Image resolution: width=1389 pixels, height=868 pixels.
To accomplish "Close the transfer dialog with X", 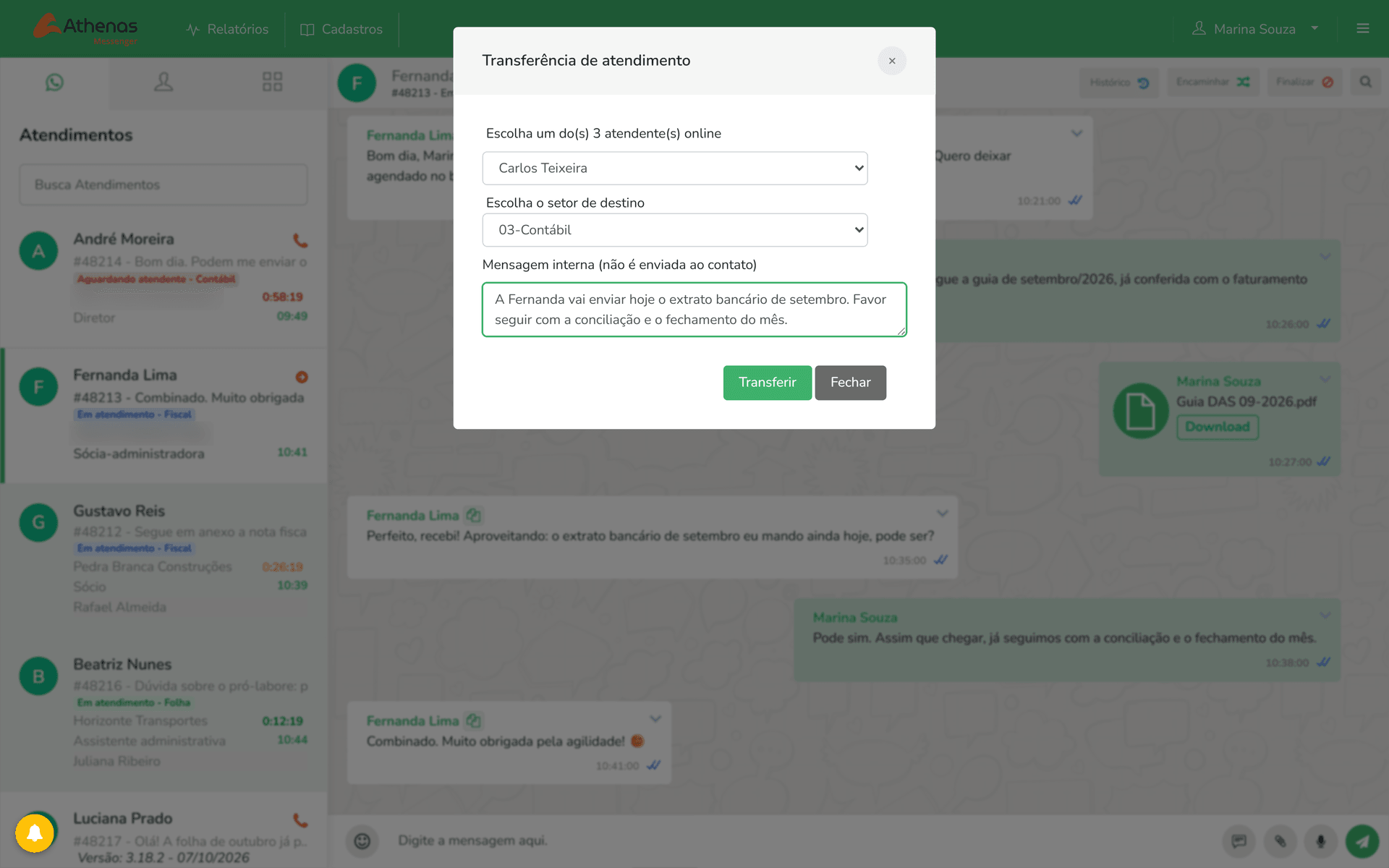I will click(x=892, y=61).
